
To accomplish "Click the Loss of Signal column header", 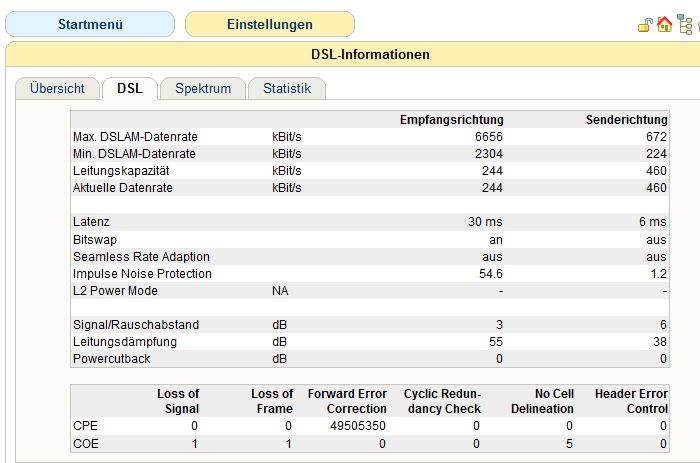I will [178, 401].
